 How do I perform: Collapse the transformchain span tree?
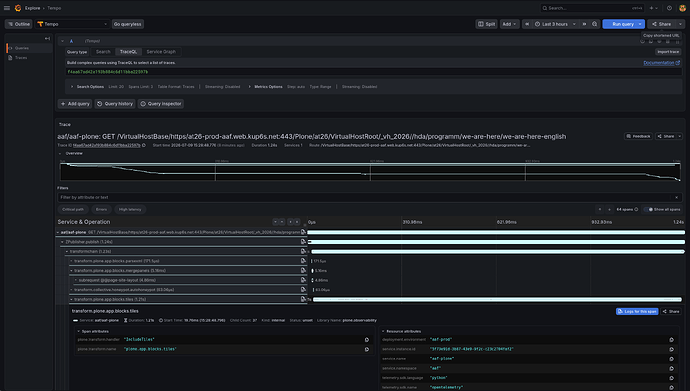[x=67, y=252]
